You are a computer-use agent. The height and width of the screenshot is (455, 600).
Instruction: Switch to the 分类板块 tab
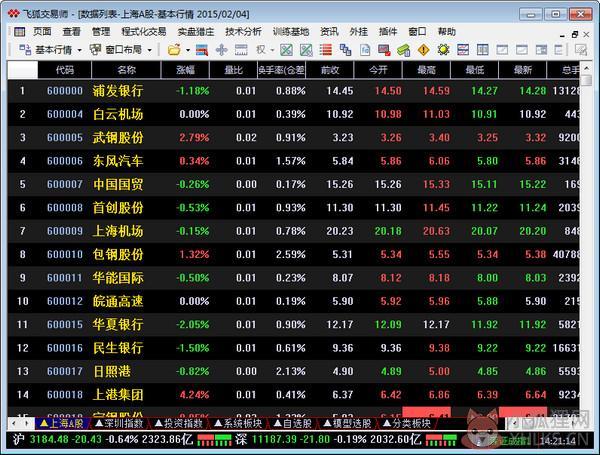[x=407, y=423]
